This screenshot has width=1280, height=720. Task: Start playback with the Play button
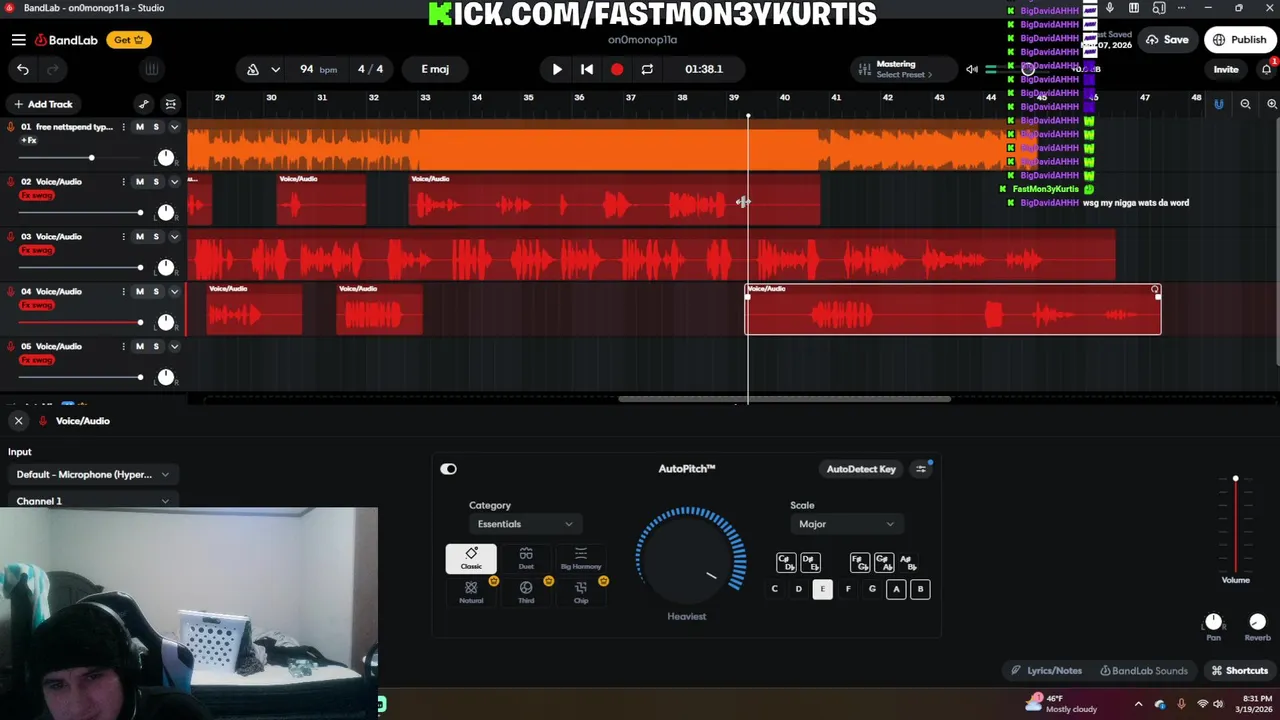[x=557, y=69]
